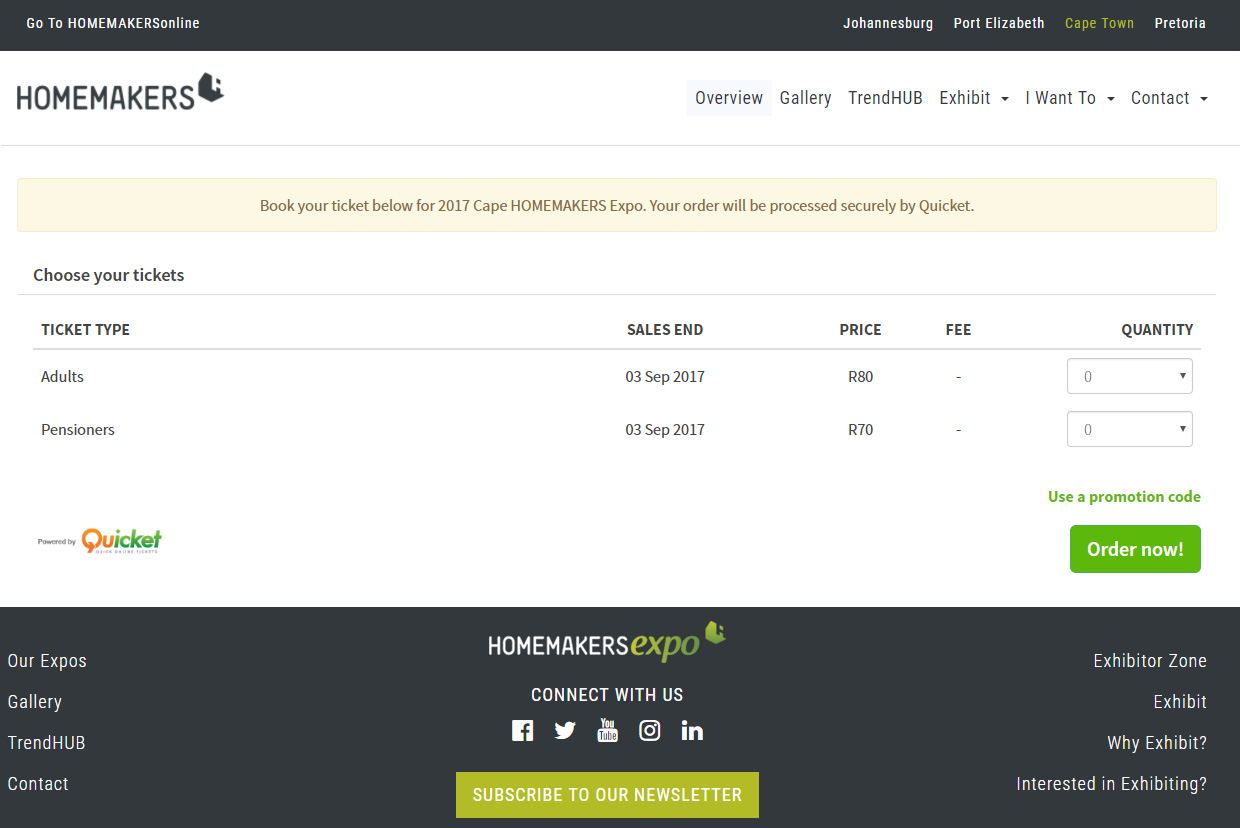This screenshot has height=828, width=1240.
Task: Open the Gallery page from navbar
Action: click(806, 98)
